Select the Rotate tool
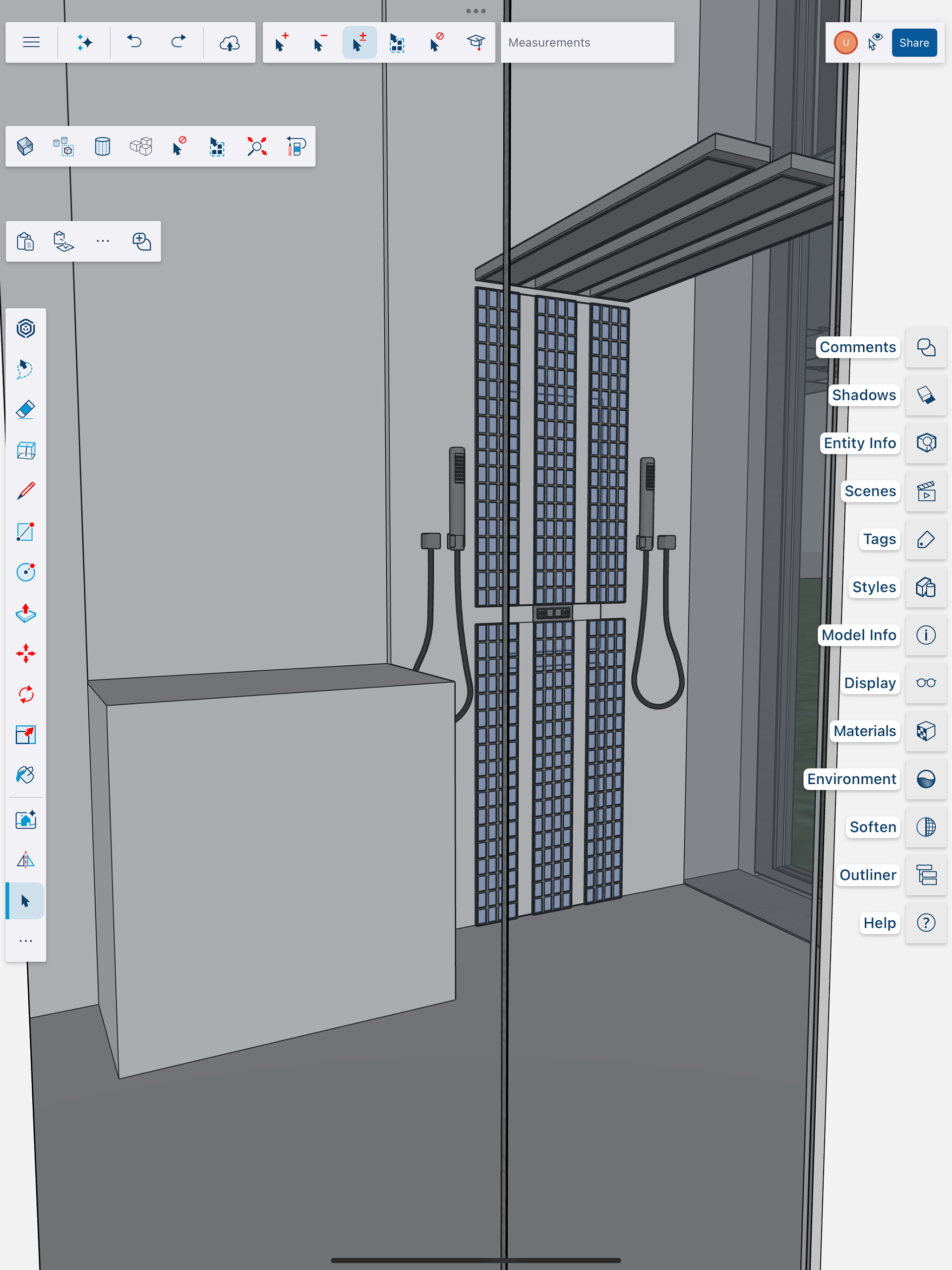The image size is (952, 1270). [x=26, y=694]
